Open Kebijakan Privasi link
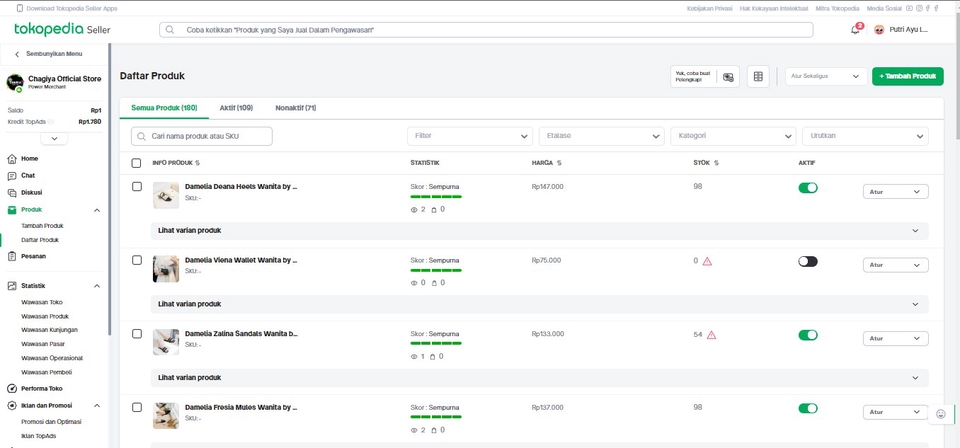Viewport: 960px width, 448px height. [x=710, y=9]
